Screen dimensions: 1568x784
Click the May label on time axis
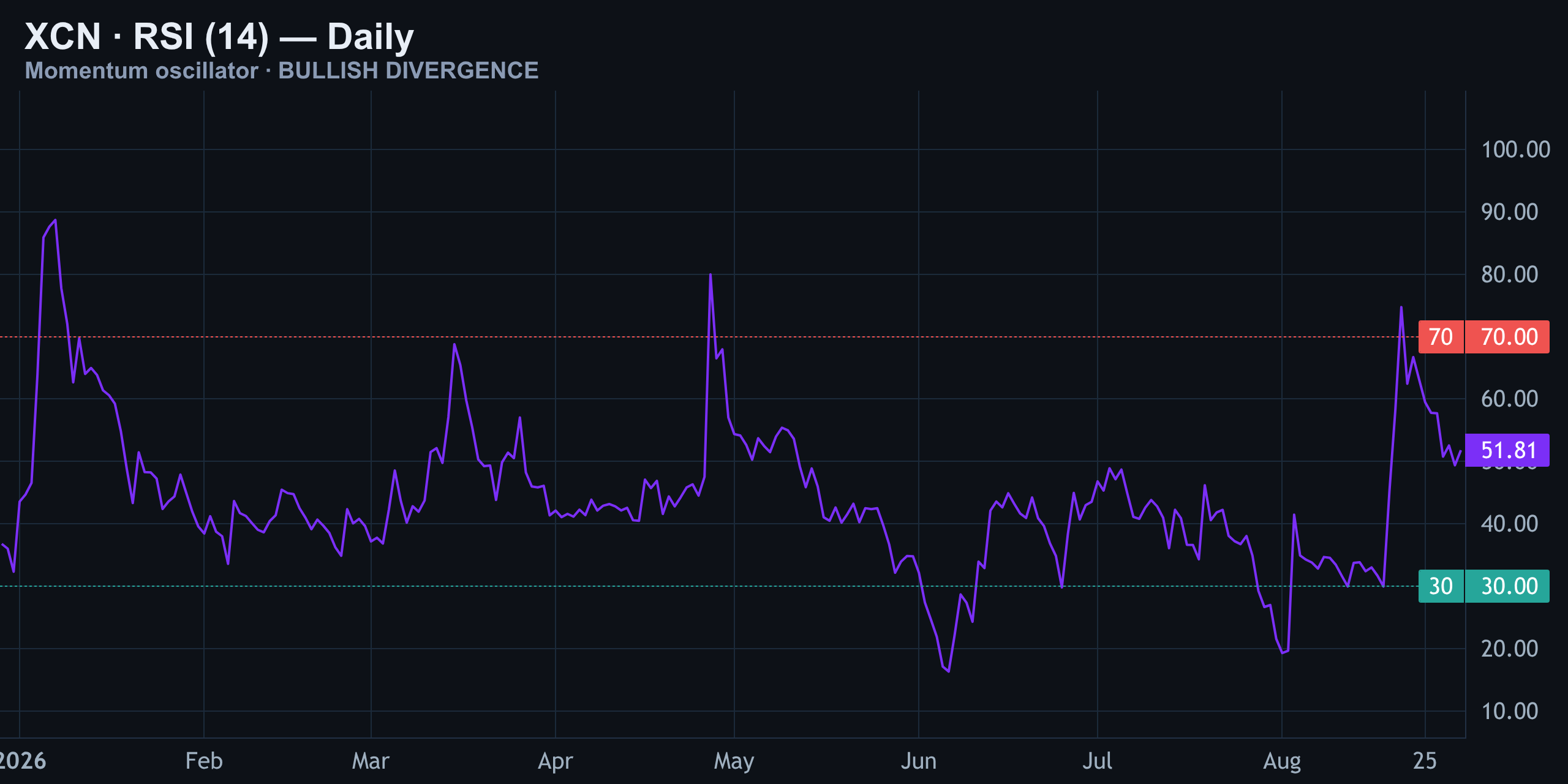click(734, 761)
